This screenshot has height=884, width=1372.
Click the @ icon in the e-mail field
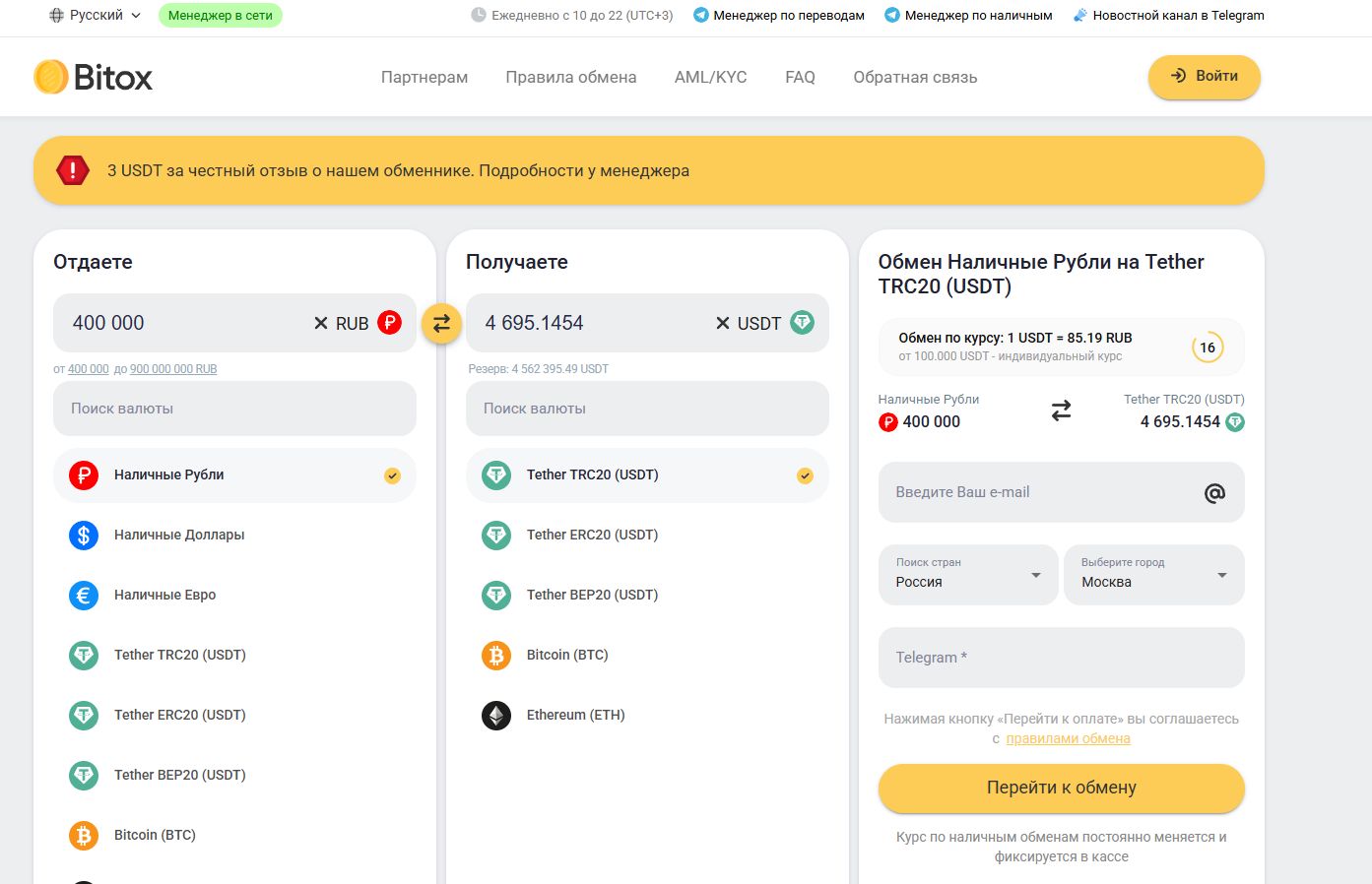coord(1215,492)
